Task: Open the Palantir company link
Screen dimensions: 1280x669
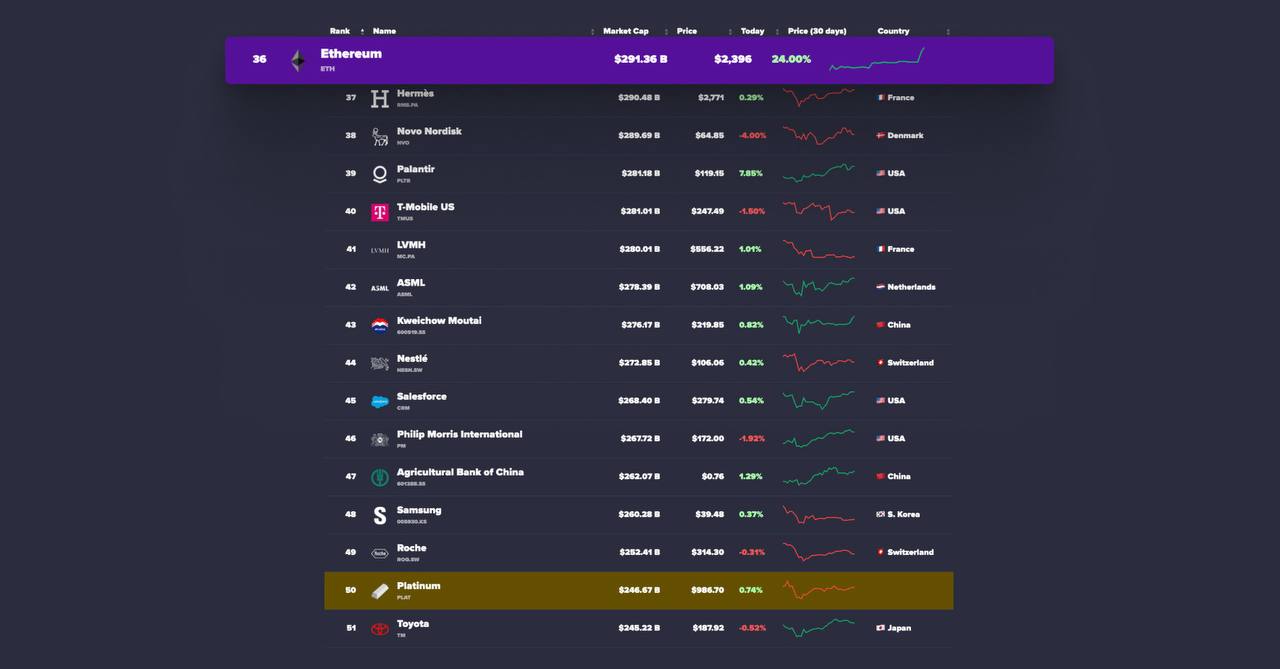Action: [416, 169]
